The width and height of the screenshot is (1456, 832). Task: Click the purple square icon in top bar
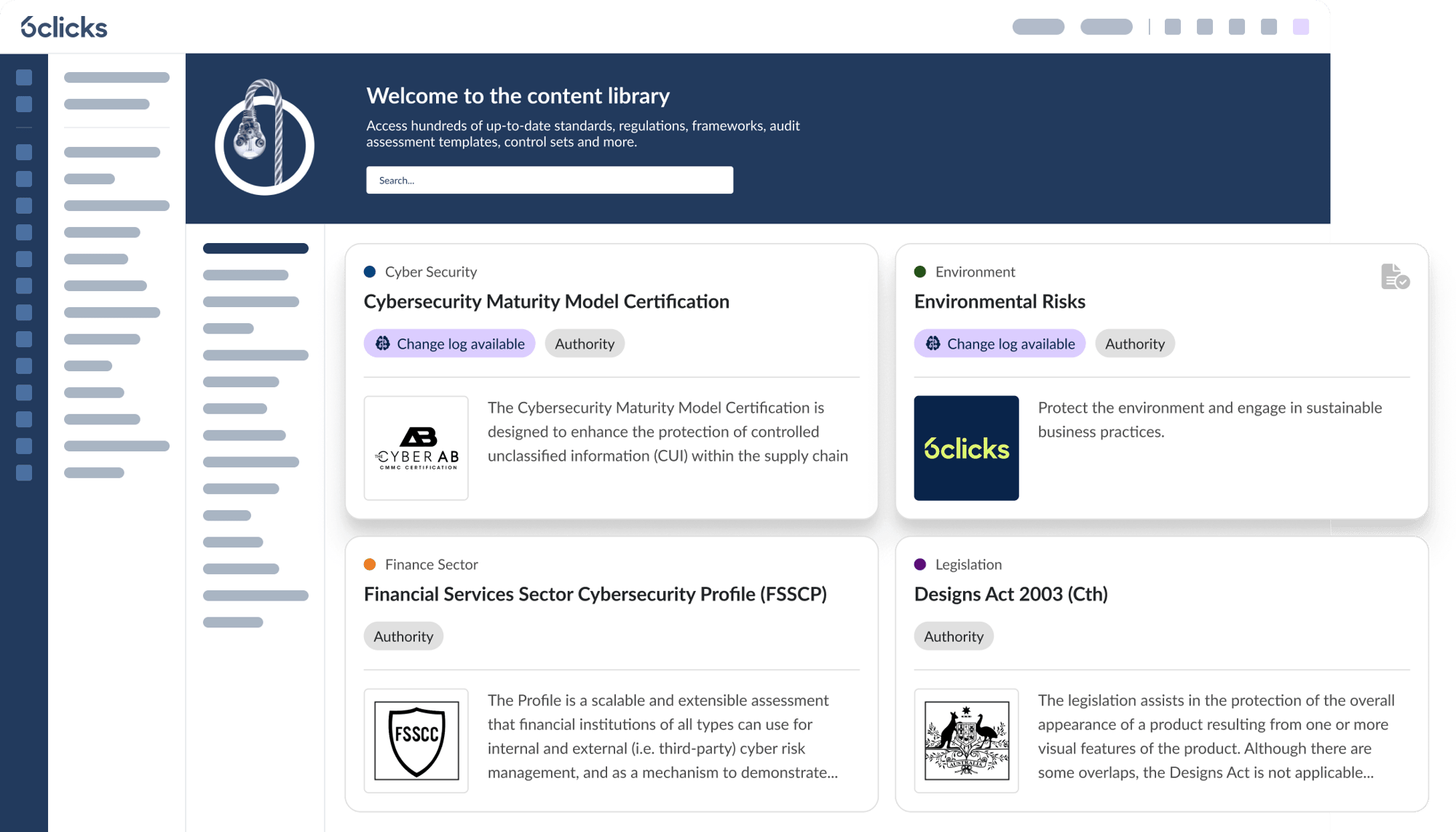coord(1300,27)
